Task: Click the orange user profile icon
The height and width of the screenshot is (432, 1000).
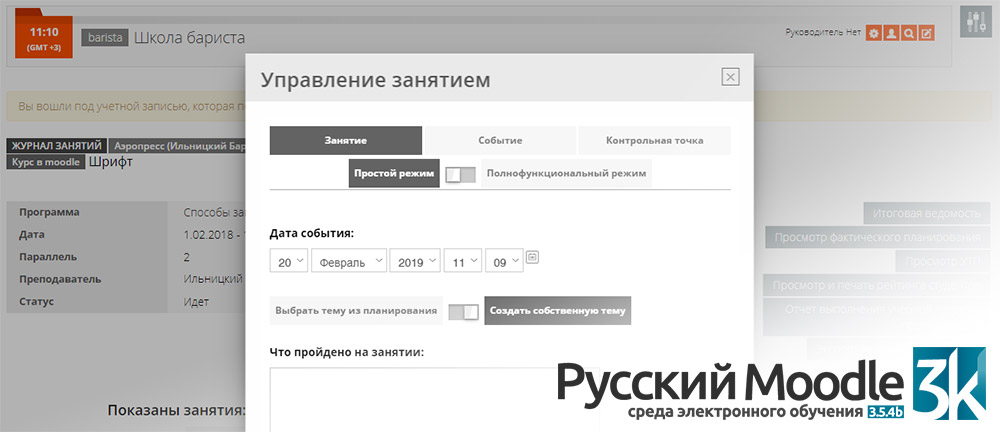Action: click(x=892, y=33)
